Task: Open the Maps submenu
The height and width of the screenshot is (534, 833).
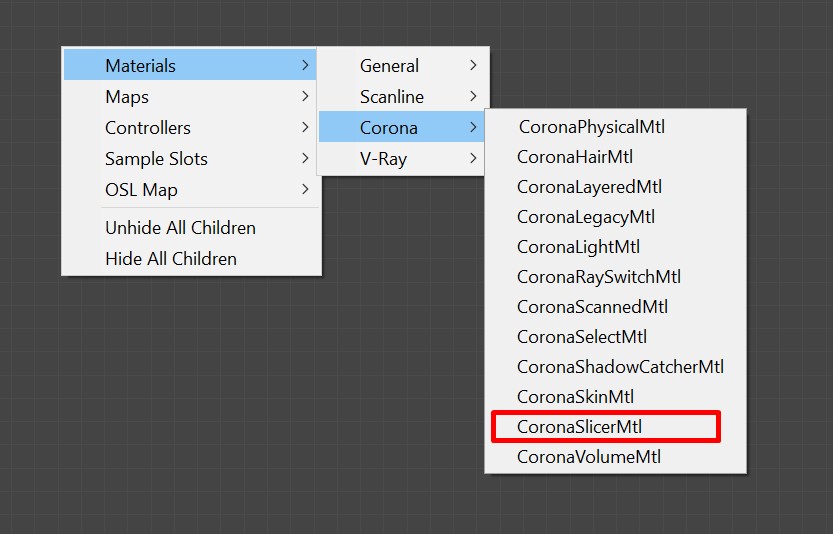Action: pos(190,97)
